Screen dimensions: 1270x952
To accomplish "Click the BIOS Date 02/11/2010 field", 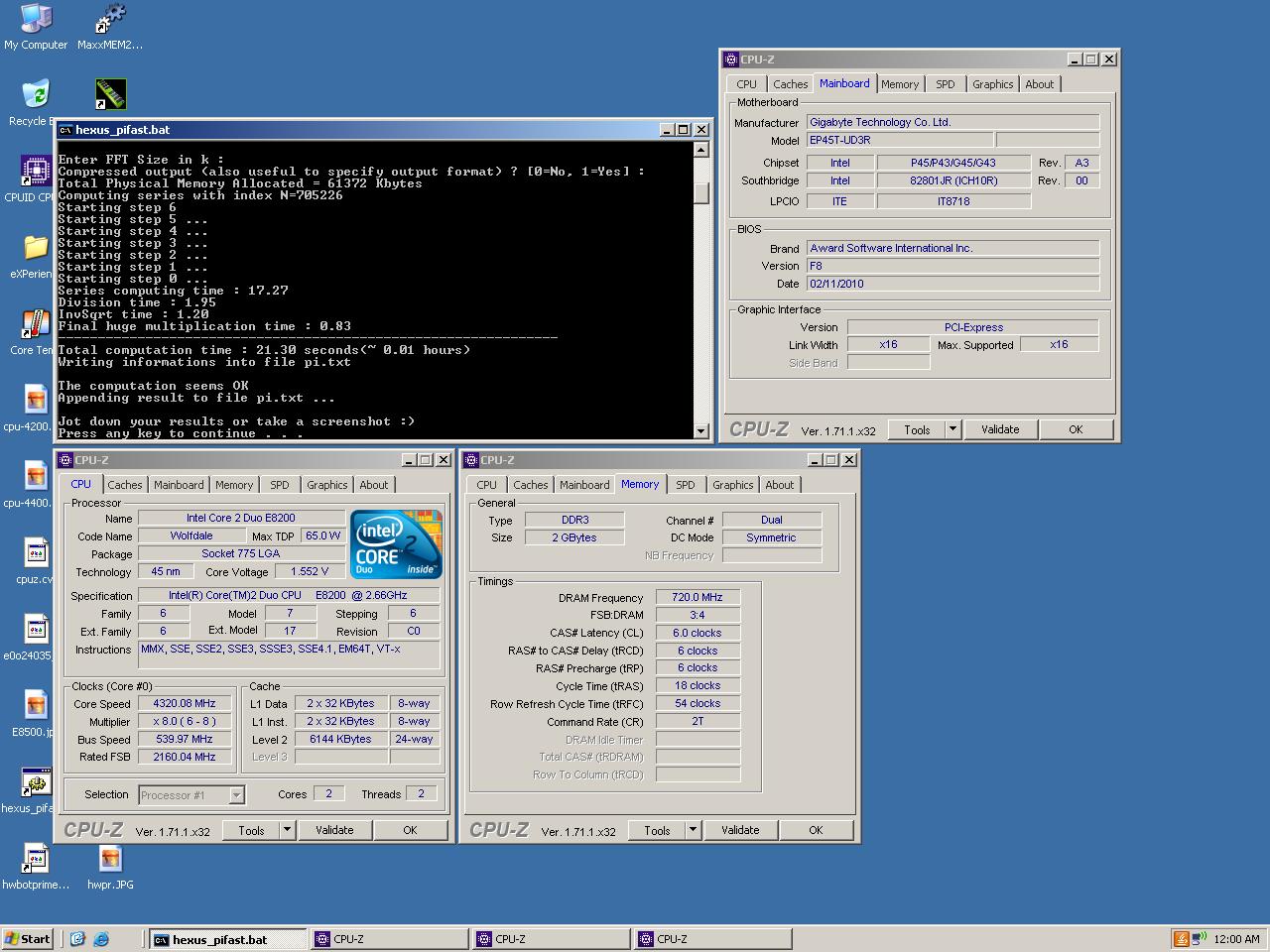I will click(952, 284).
